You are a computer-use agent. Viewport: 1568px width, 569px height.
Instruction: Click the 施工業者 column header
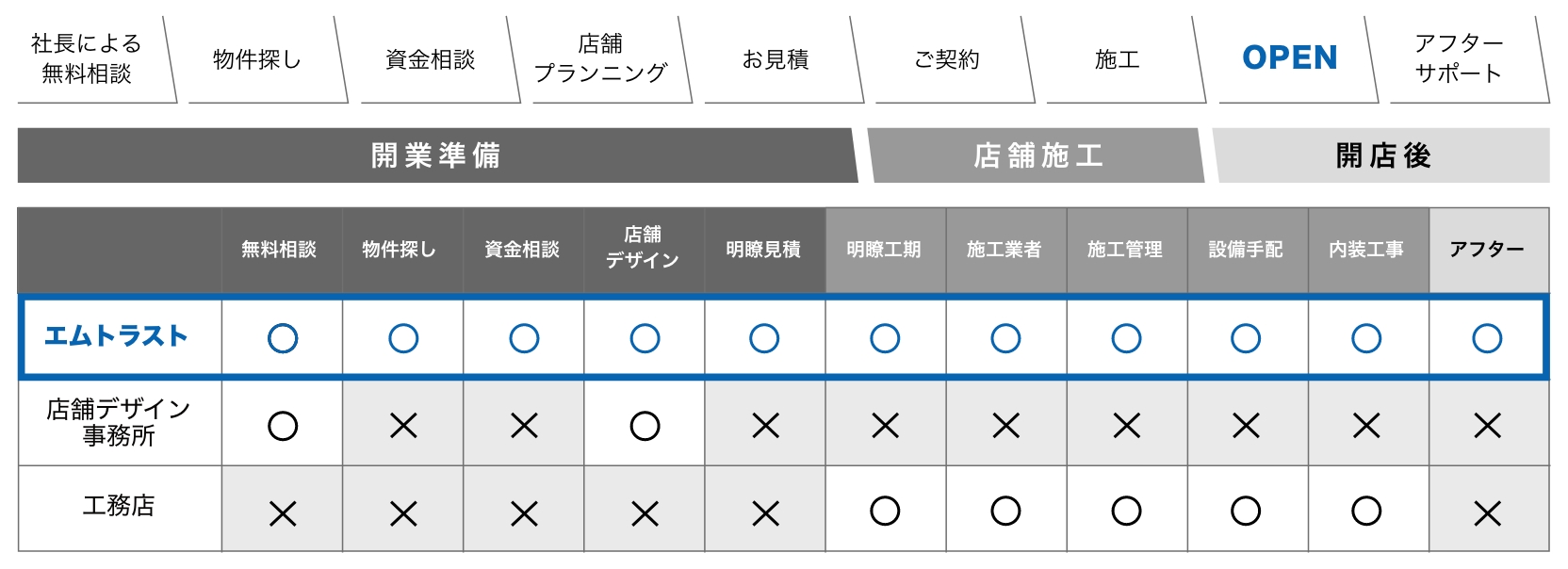(x=1005, y=250)
